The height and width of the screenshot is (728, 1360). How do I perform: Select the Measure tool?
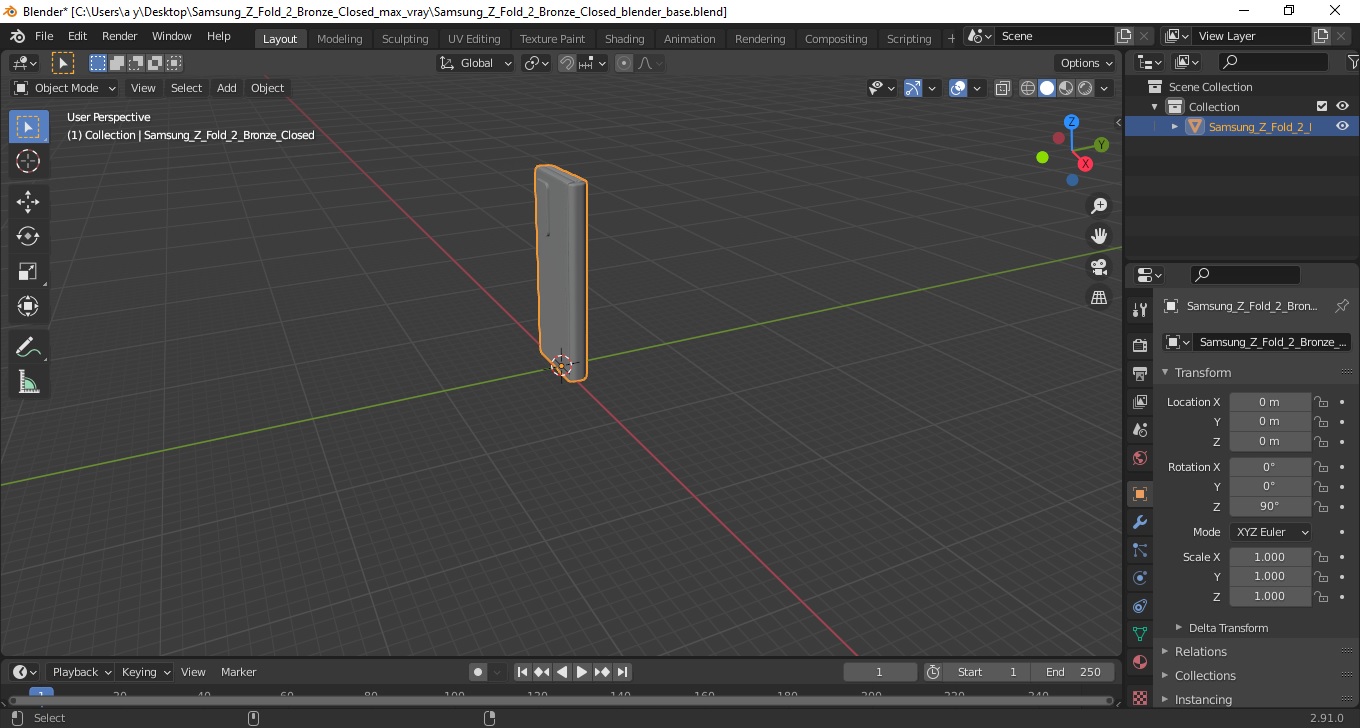click(x=28, y=382)
